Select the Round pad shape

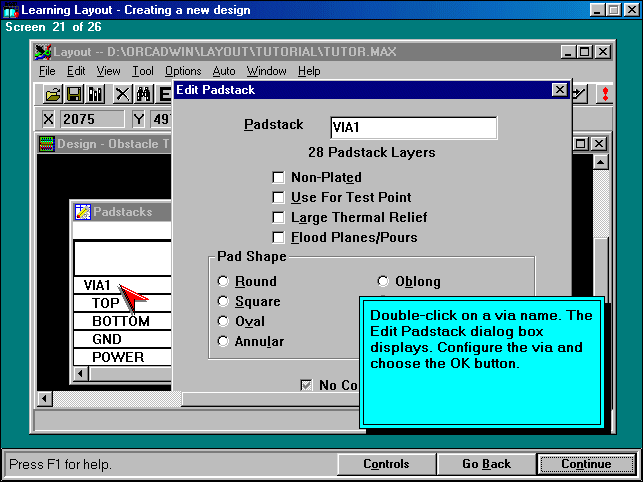223,282
